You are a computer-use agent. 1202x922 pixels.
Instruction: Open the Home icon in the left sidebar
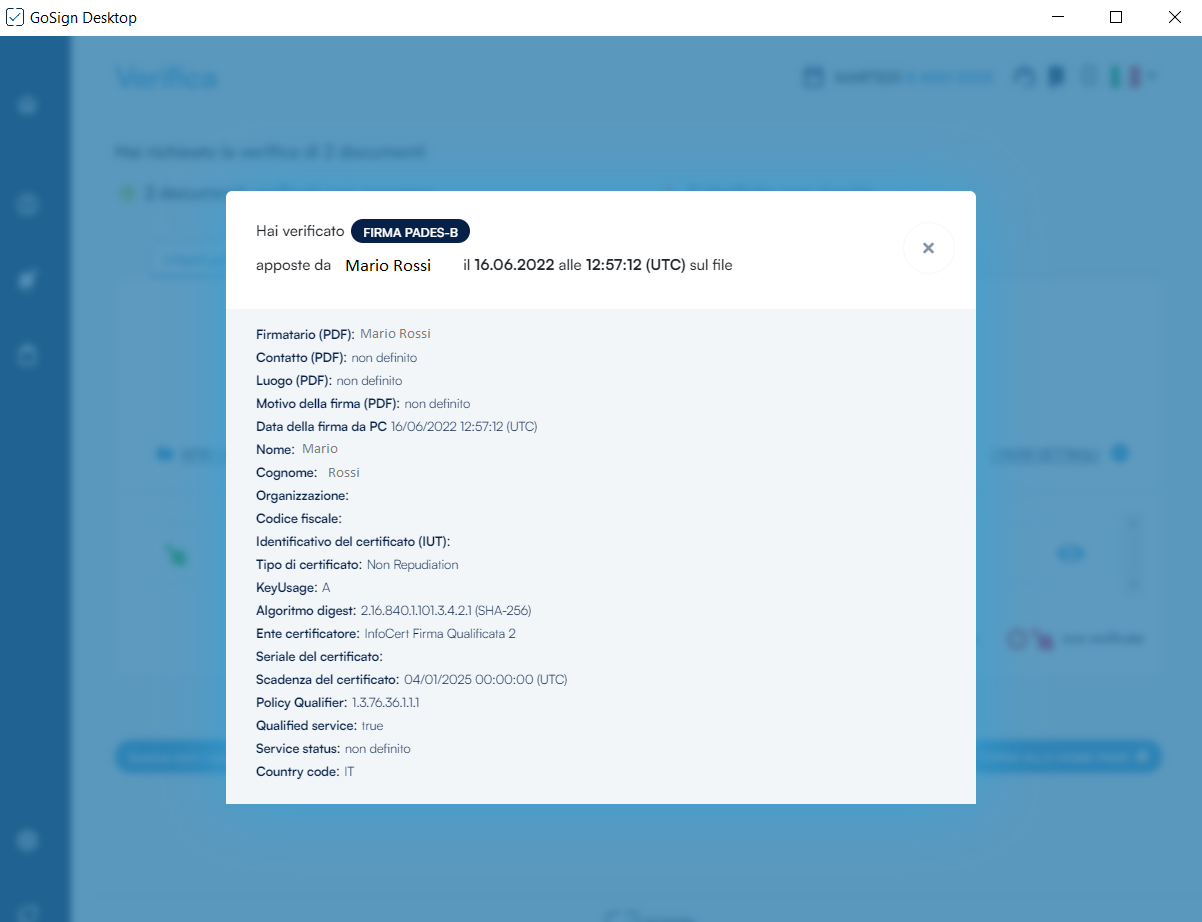[28, 105]
